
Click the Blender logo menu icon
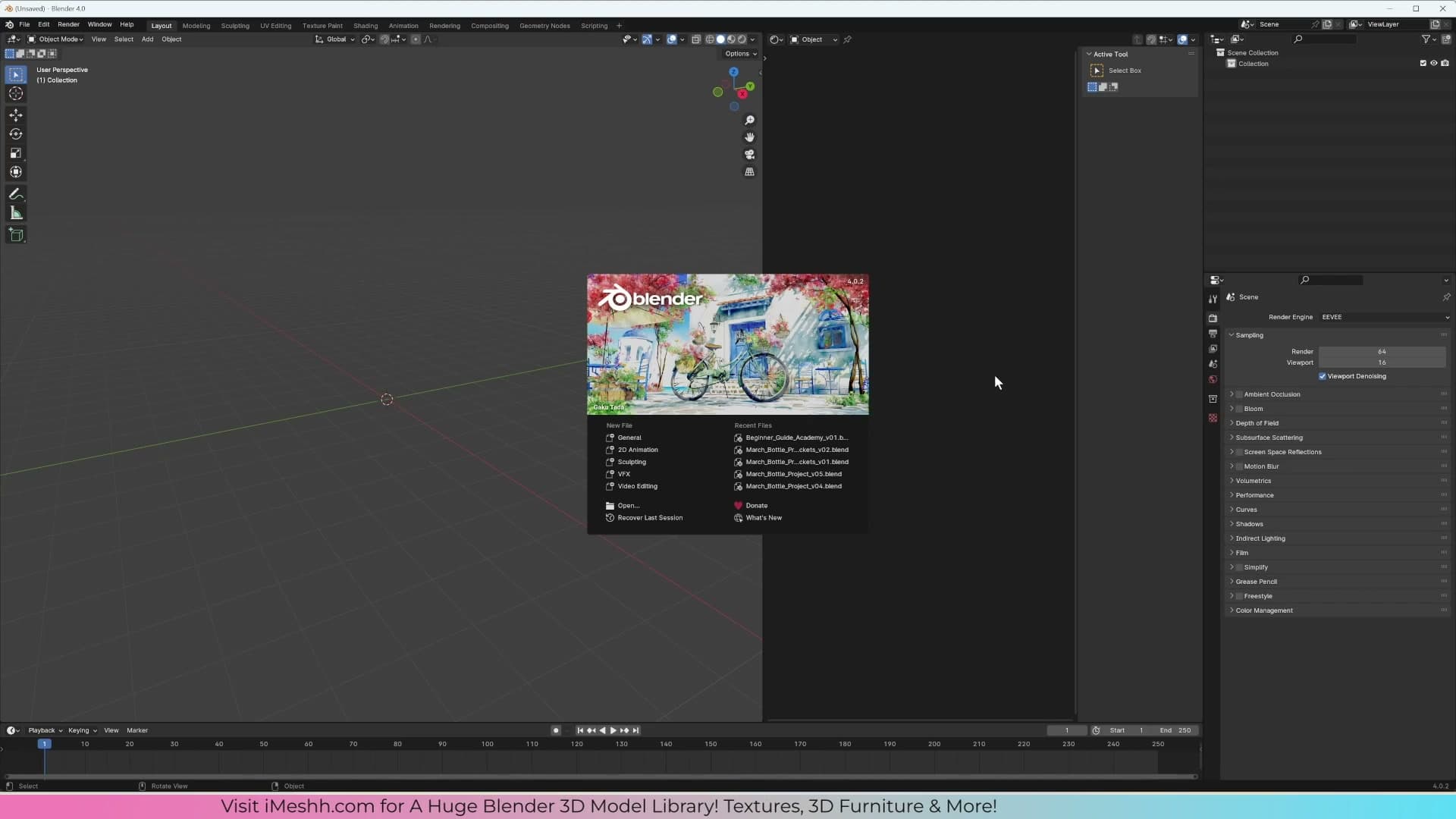tap(9, 24)
